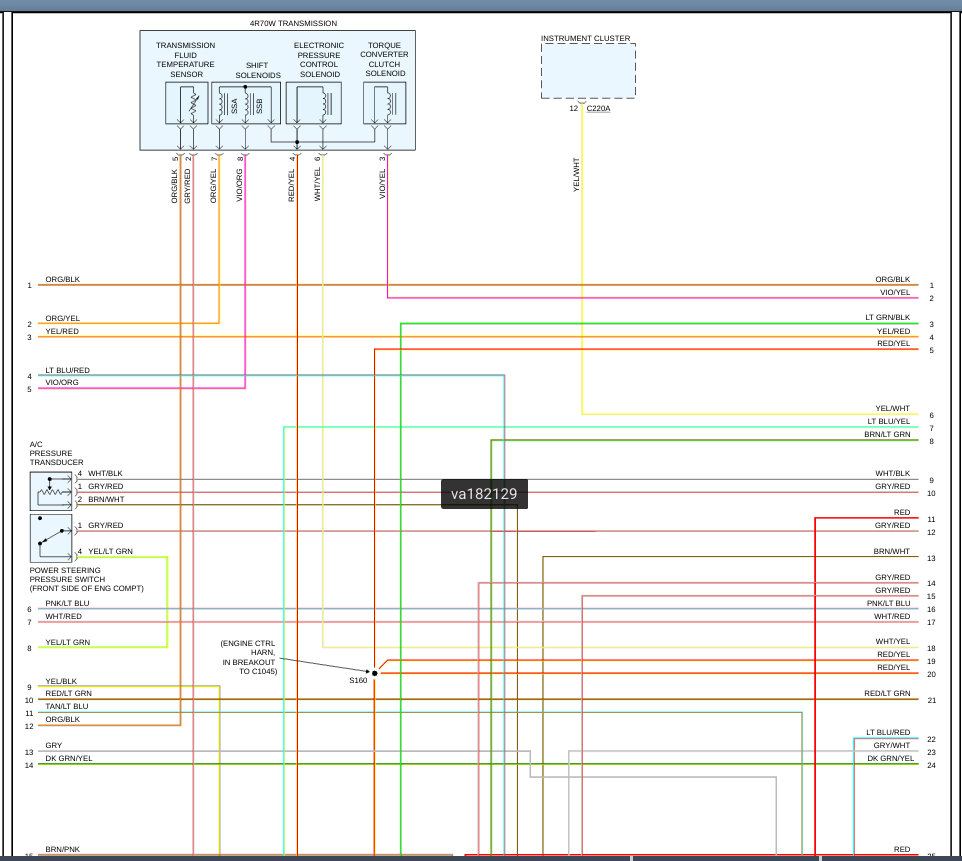Click the electronic pressure control solenoid symbol
The image size is (962, 861).
(314, 103)
